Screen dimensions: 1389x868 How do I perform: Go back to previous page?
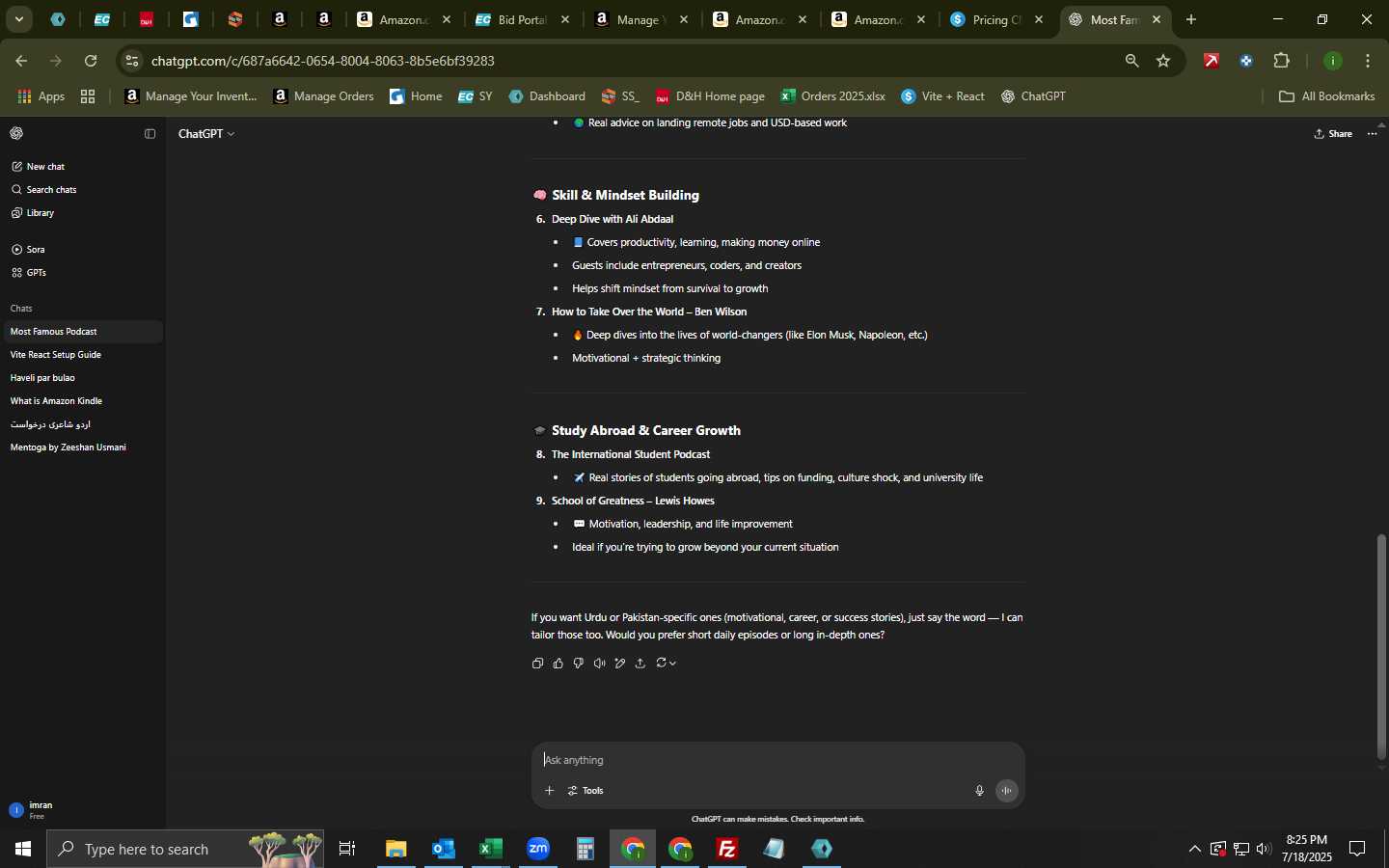[21, 61]
